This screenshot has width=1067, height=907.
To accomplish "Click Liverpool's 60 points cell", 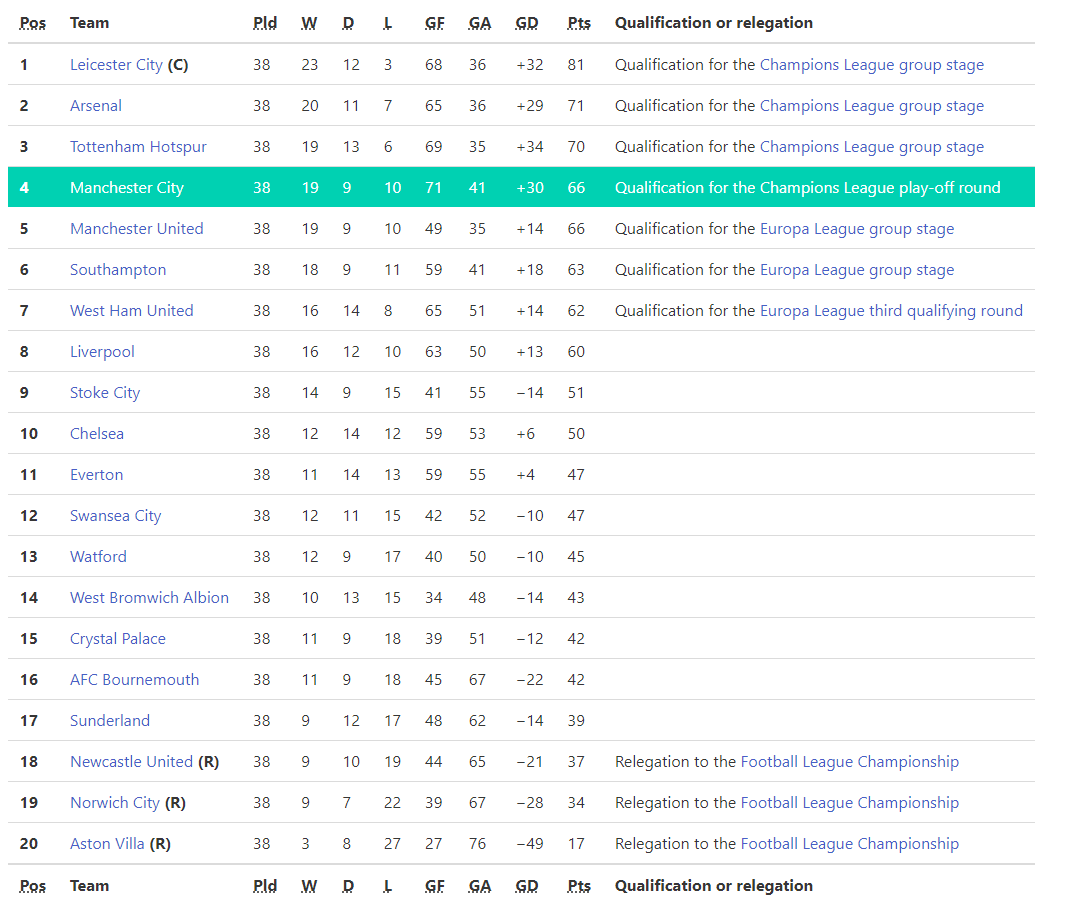I will click(576, 352).
